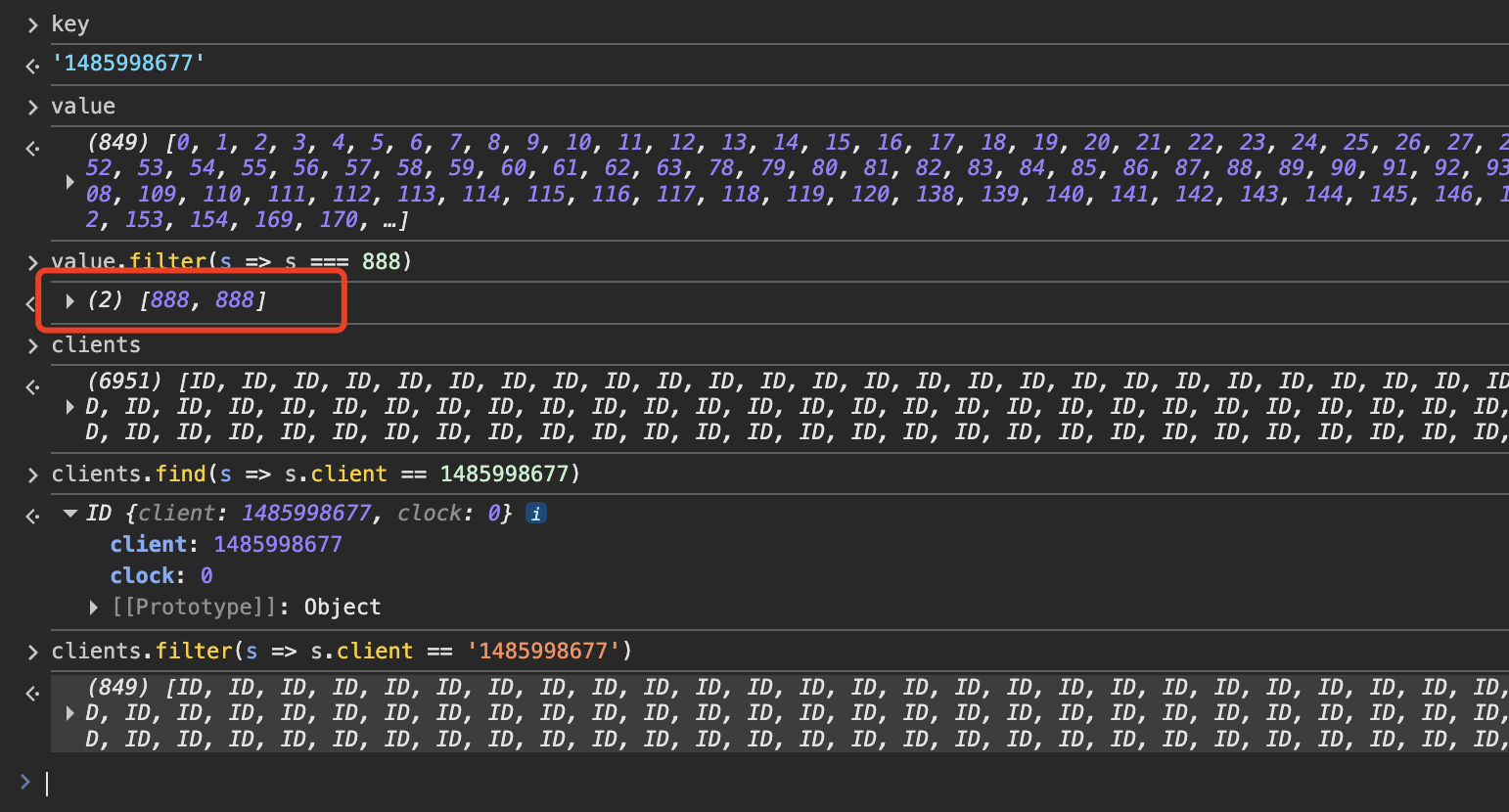1509x812 pixels.
Task: Expand the (6951) clients ID array
Action: click(x=69, y=407)
